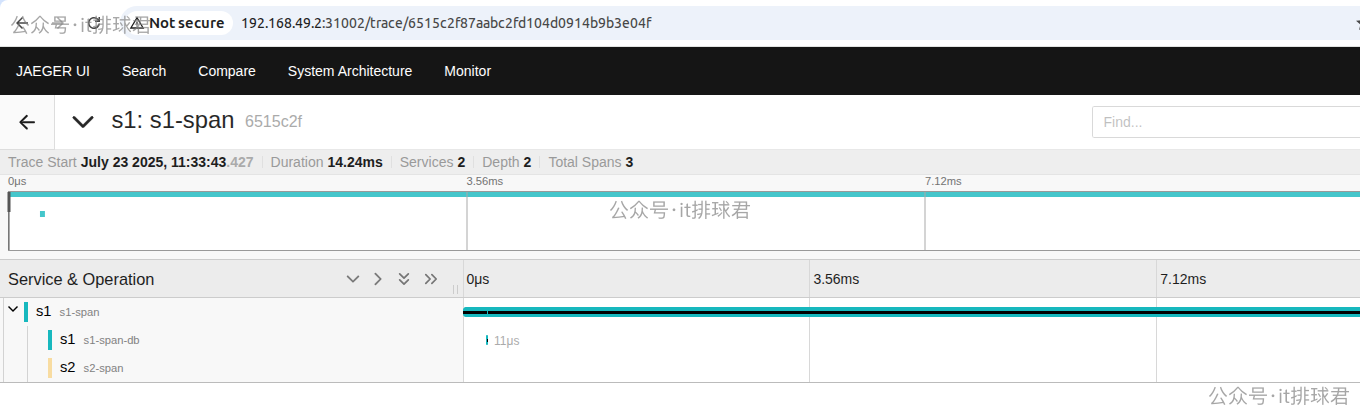This screenshot has width=1360, height=411.
Task: Open the Search menu item
Action: pos(144,71)
